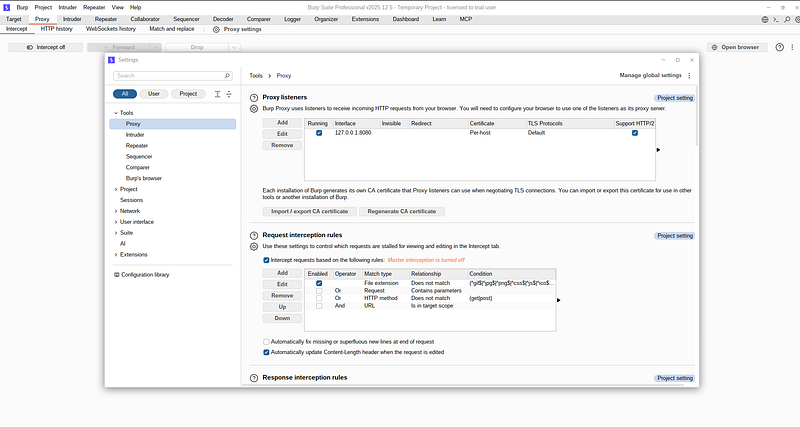Open the HTTP history sub-tab
The image size is (800, 427).
tap(57, 29)
